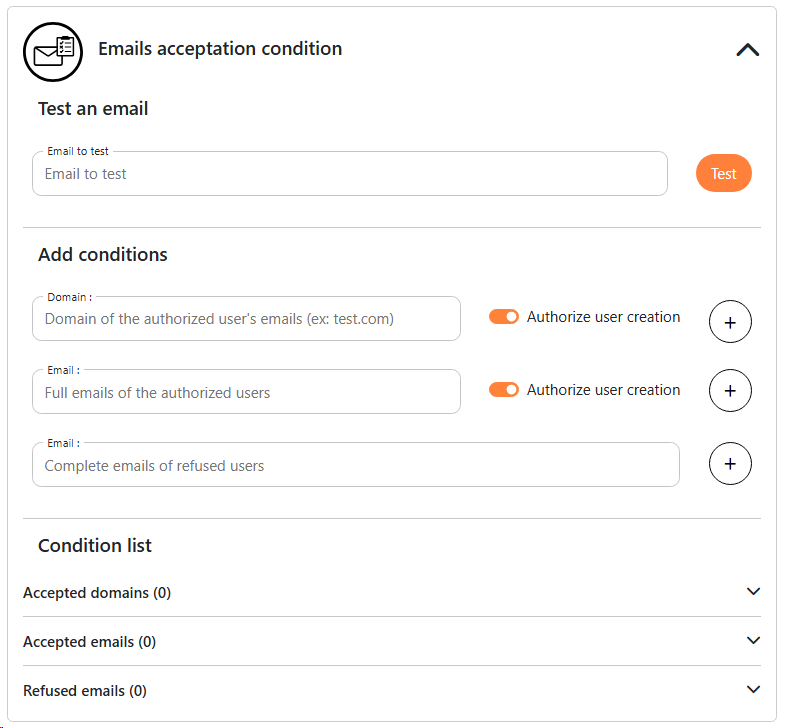
Task: Click the refused users' emails field
Action: [355, 465]
